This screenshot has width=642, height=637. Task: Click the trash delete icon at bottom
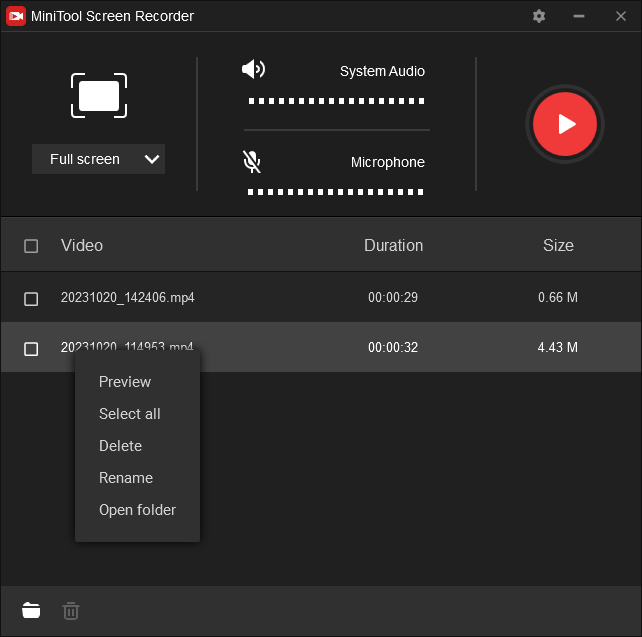point(71,610)
